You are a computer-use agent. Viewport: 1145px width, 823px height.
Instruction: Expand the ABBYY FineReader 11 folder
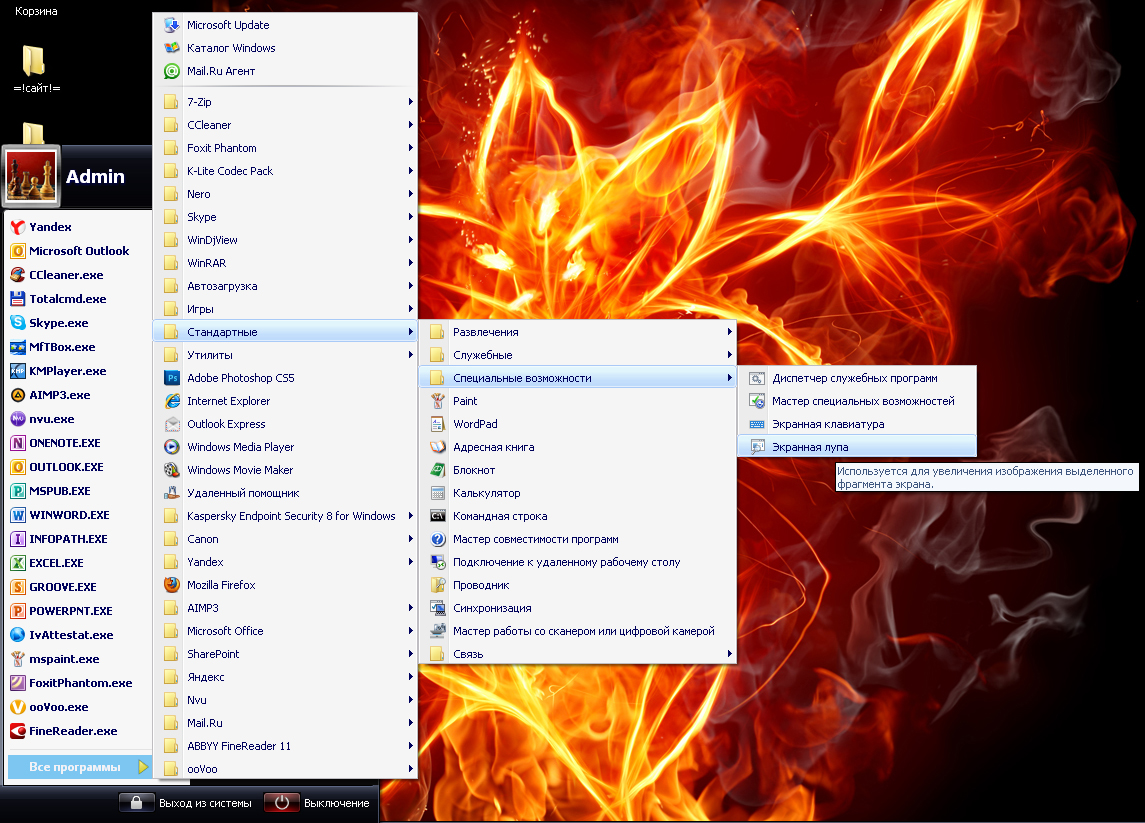pyautogui.click(x=285, y=746)
